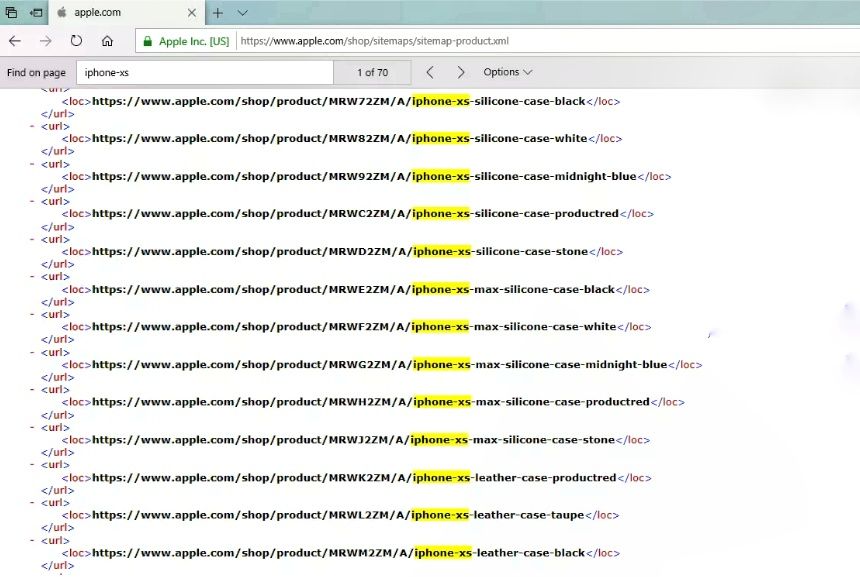Viewport: 860px width, 577px height.
Task: Click the MRWK2ZM leather-case-productred URL text
Action: coord(354,478)
